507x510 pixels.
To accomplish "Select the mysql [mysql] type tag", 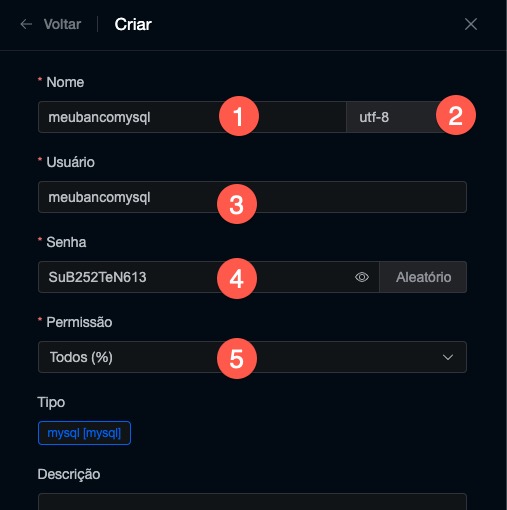I will pyautogui.click(x=84, y=433).
